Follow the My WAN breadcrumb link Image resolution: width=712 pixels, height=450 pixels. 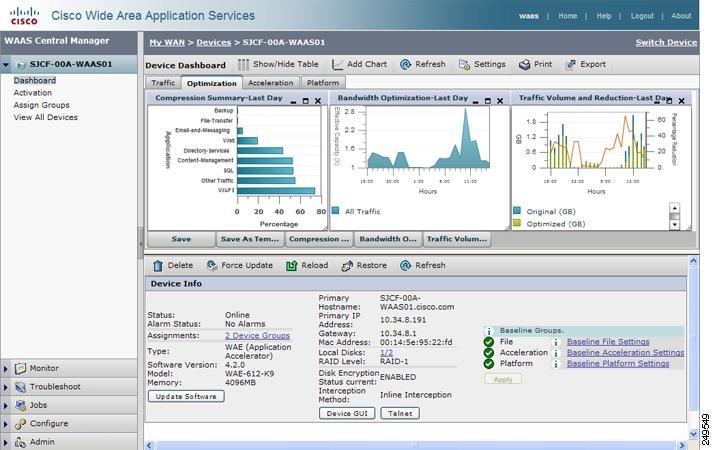pyautogui.click(x=167, y=42)
